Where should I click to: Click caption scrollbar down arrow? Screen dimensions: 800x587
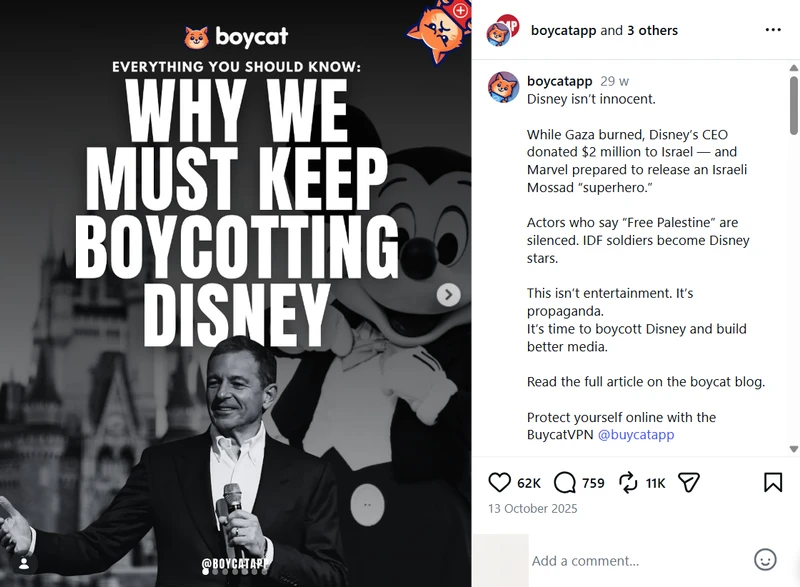tap(793, 449)
